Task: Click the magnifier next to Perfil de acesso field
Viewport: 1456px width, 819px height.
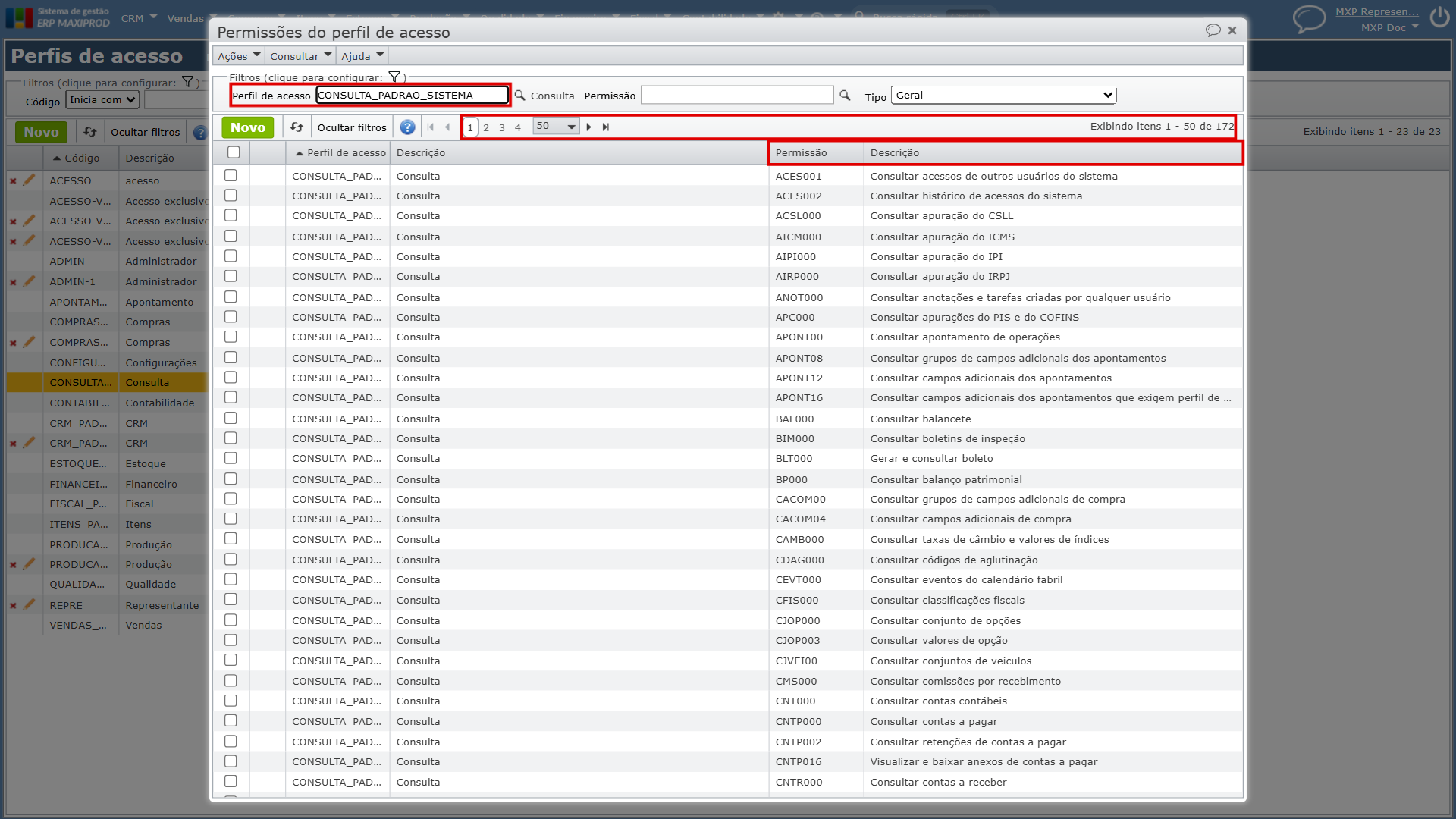Action: 520,96
